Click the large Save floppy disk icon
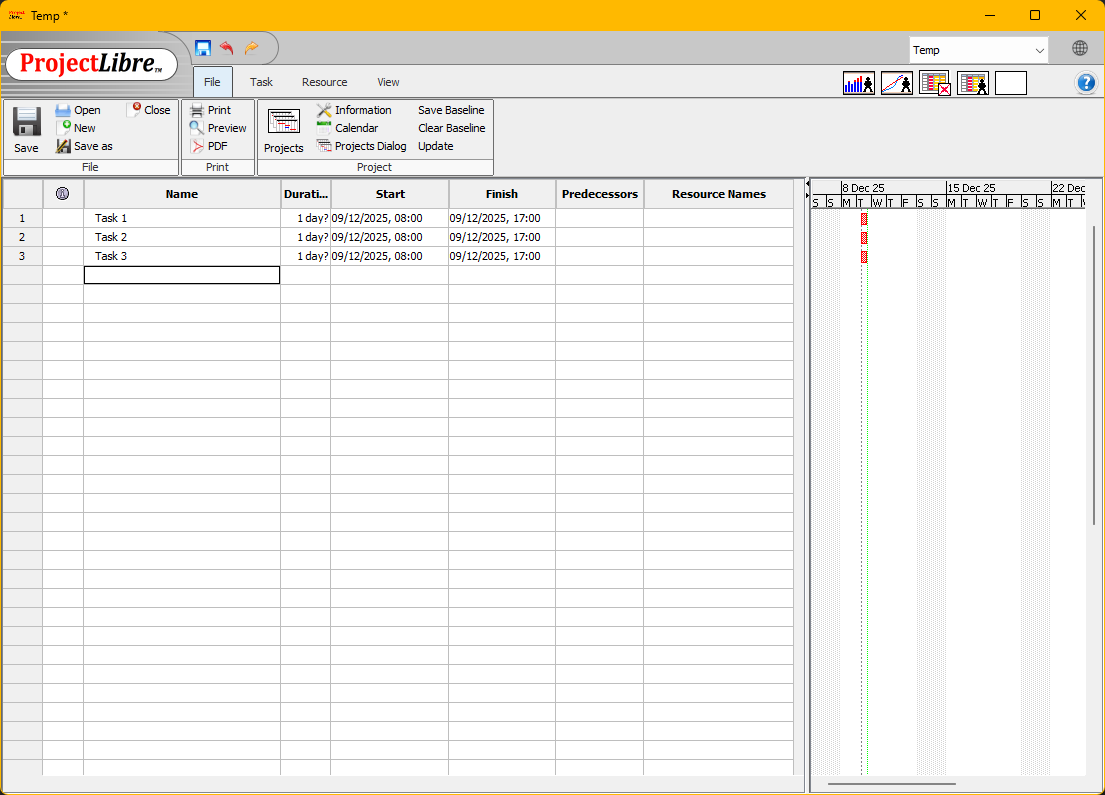The width and height of the screenshot is (1105, 795). coord(26,122)
